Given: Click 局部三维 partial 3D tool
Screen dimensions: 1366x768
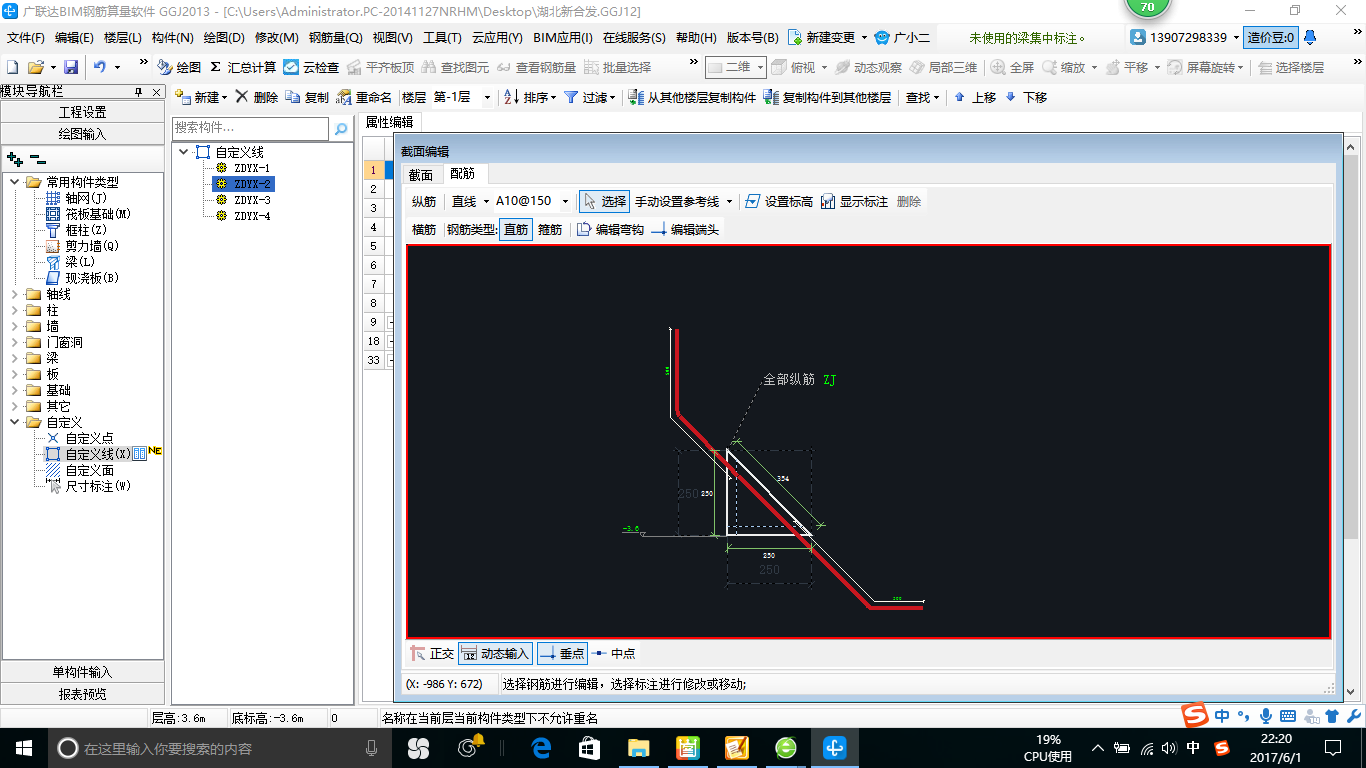Looking at the screenshot, I should click(943, 67).
